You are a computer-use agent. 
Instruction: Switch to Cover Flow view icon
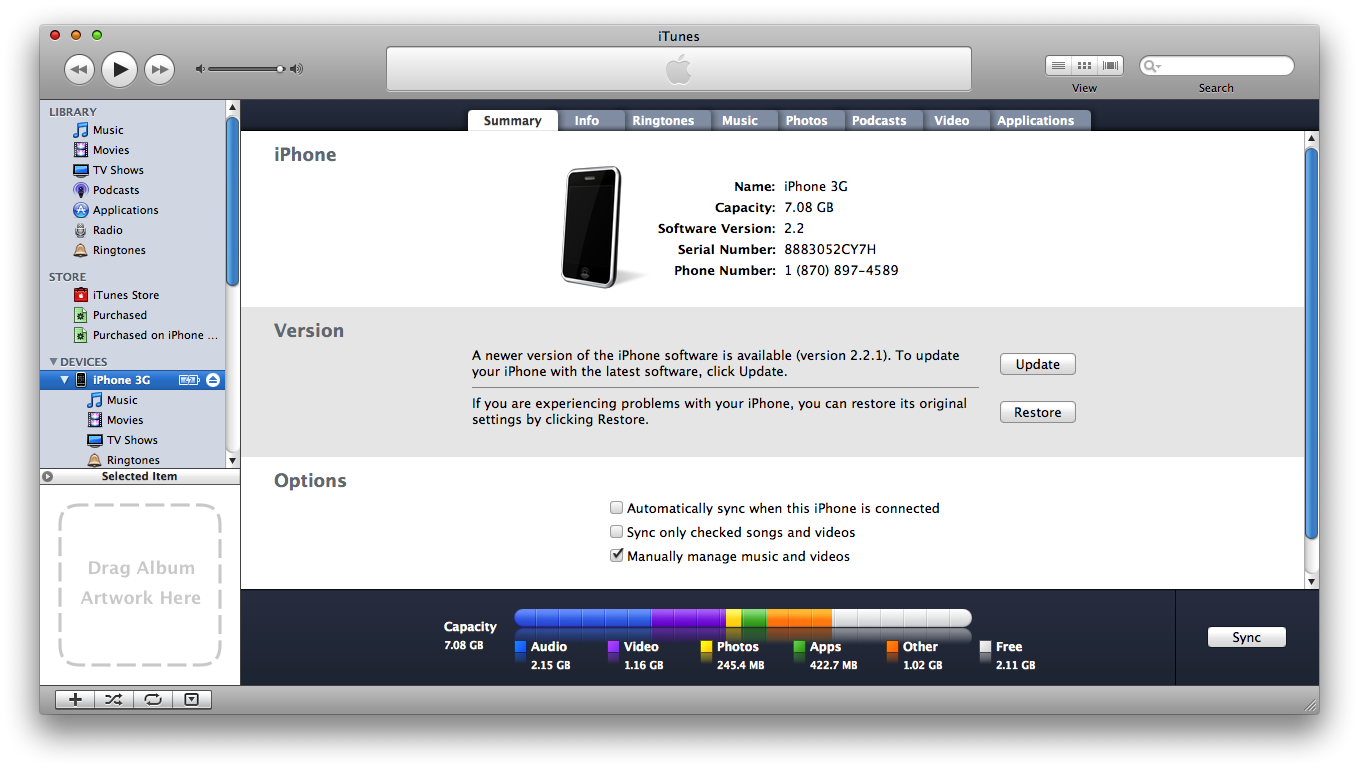[1110, 66]
